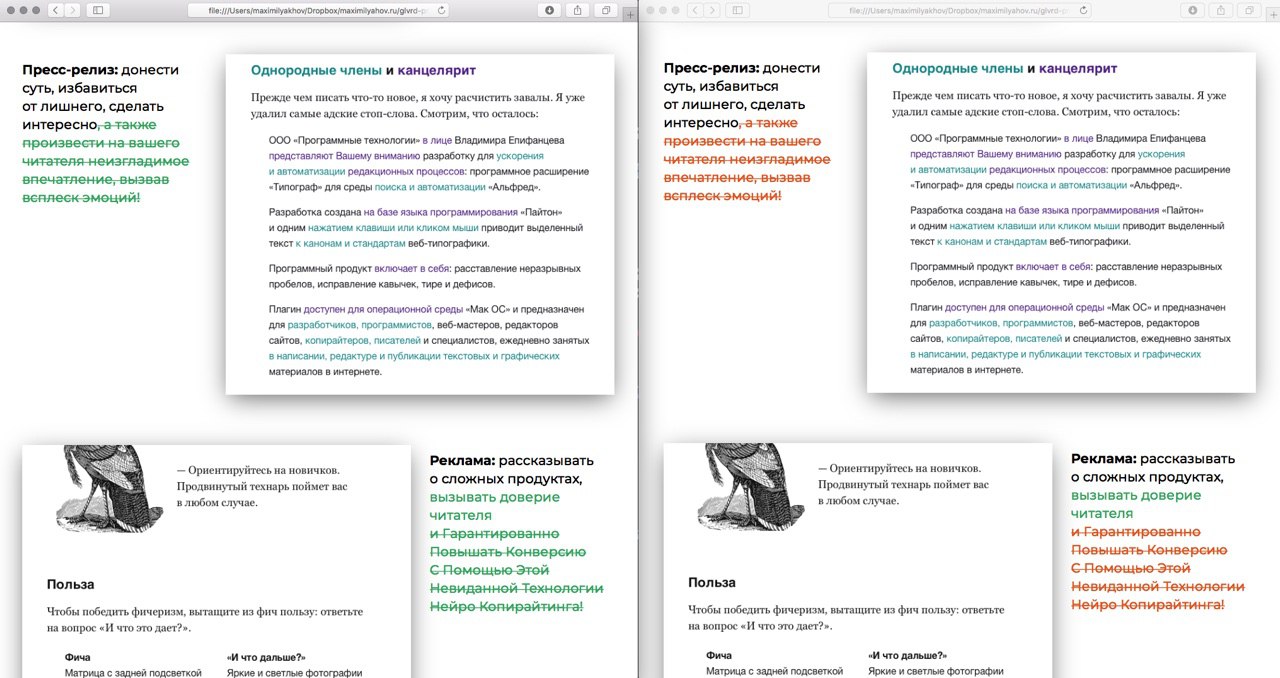
Task: Click 'канцелярит' heading word in right window
Action: (1078, 69)
